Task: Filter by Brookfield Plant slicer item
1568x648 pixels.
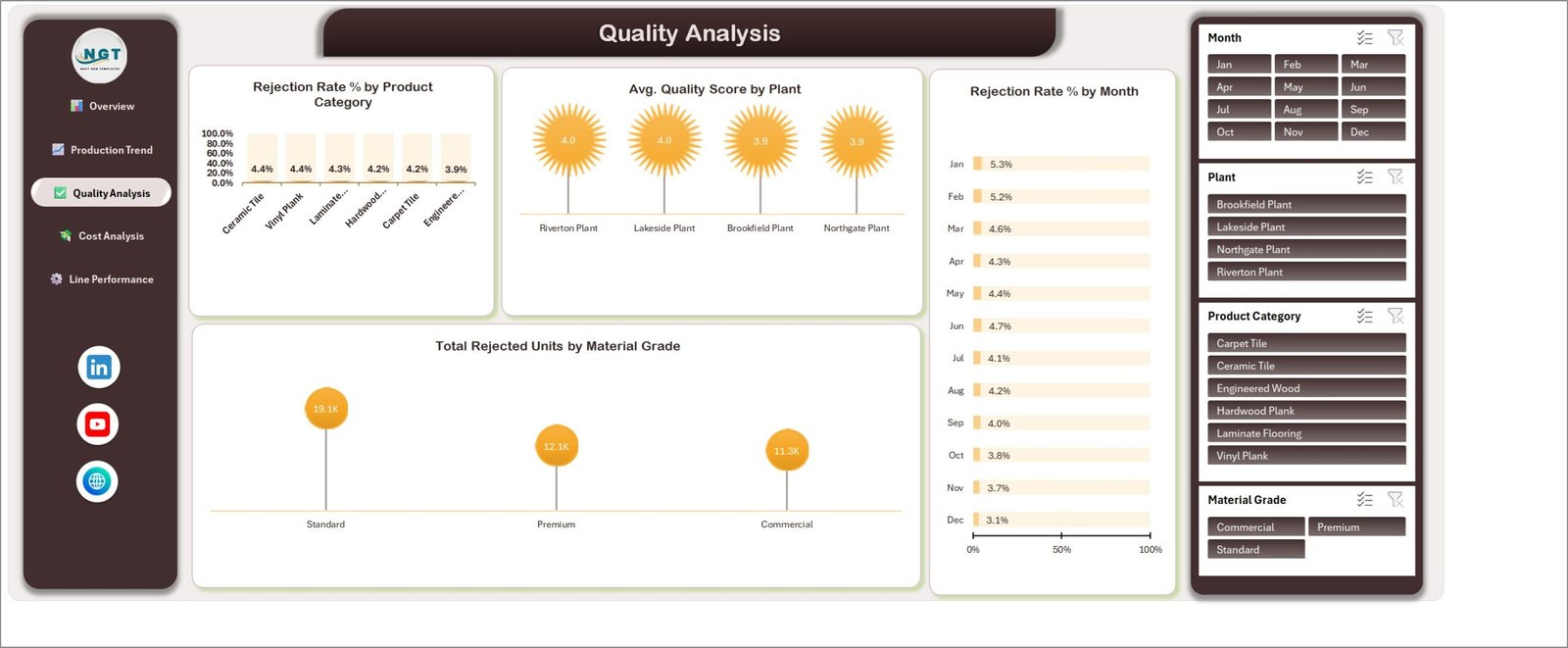Action: (x=1306, y=205)
